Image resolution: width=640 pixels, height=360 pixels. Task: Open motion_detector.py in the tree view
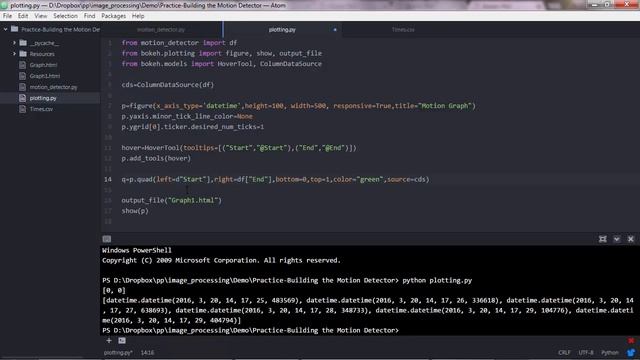point(53,87)
